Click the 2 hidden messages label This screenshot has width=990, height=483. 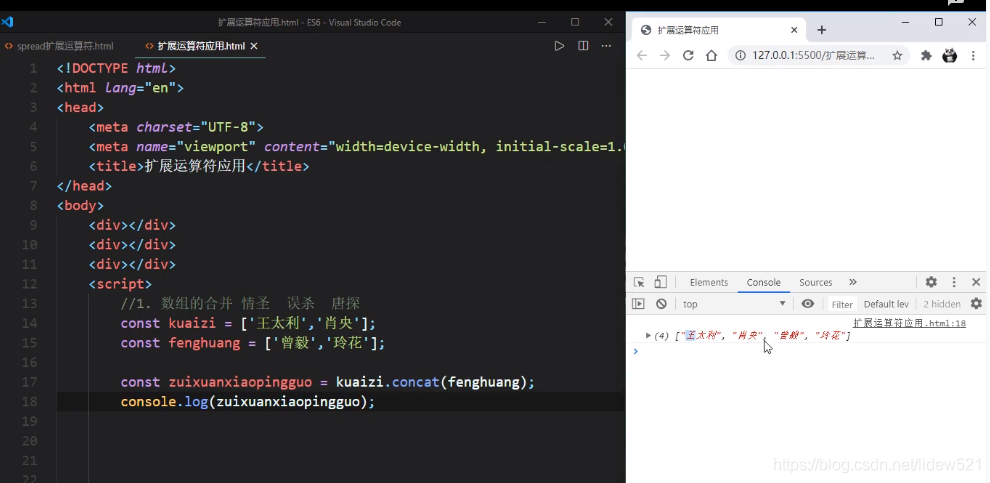(941, 304)
